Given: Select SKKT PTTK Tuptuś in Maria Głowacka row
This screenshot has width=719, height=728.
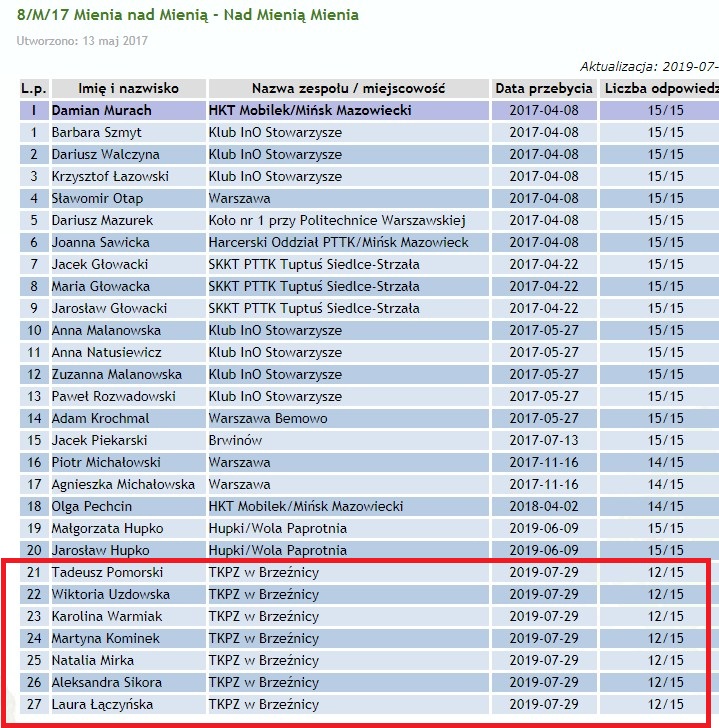Looking at the screenshot, I should pos(314,286).
